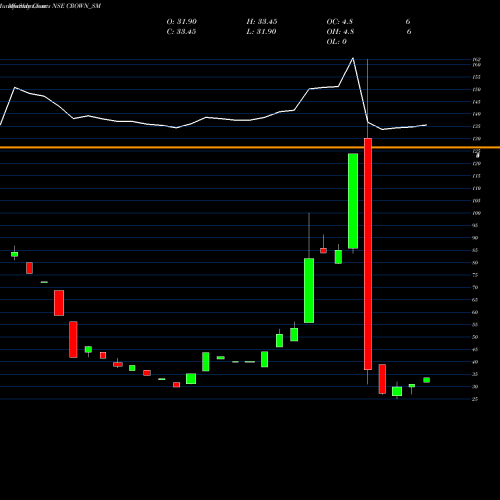Click the 30 price axis label
Viewport: 500px width, 500px height.
pyautogui.click(x=475, y=386)
